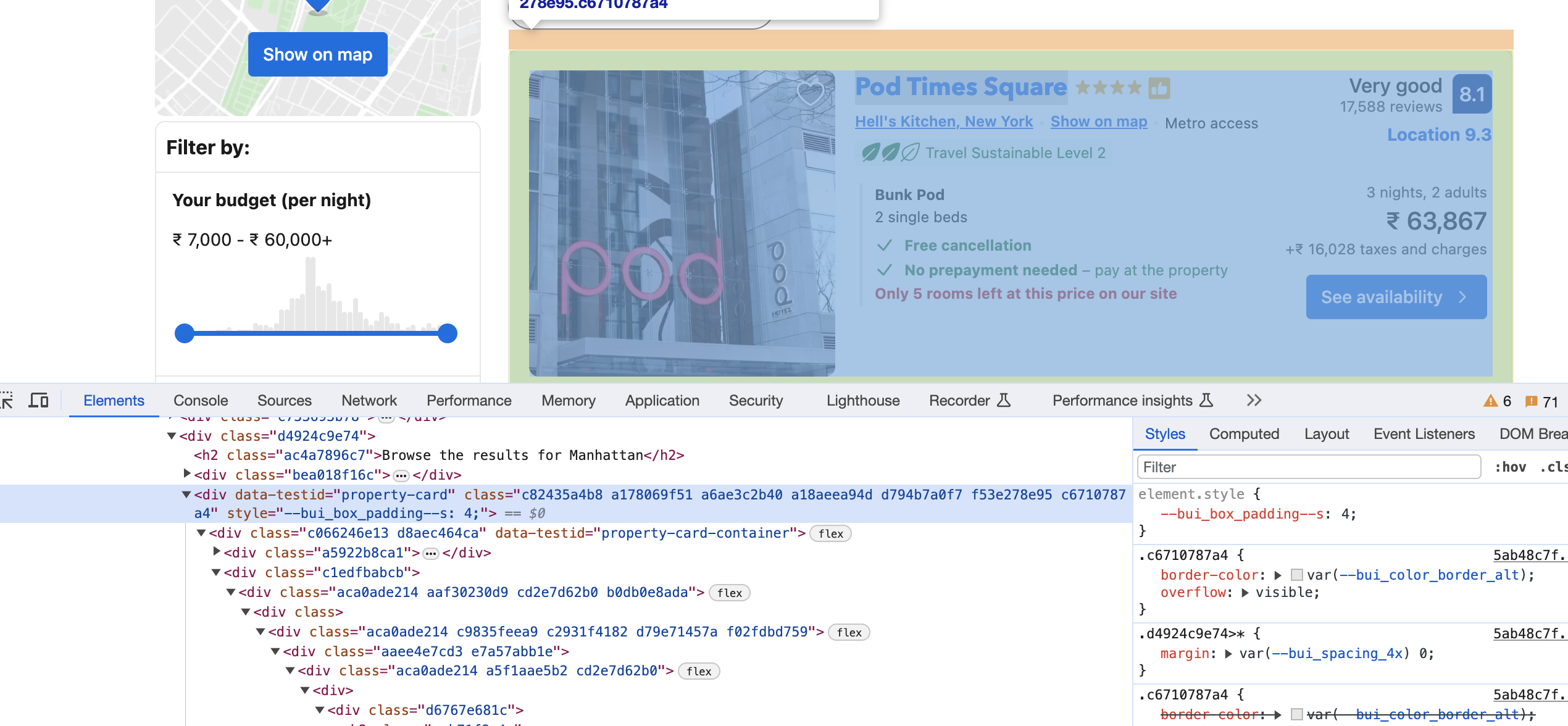The width and height of the screenshot is (1568, 726).
Task: Open the Lighthouse tab
Action: [x=863, y=401]
